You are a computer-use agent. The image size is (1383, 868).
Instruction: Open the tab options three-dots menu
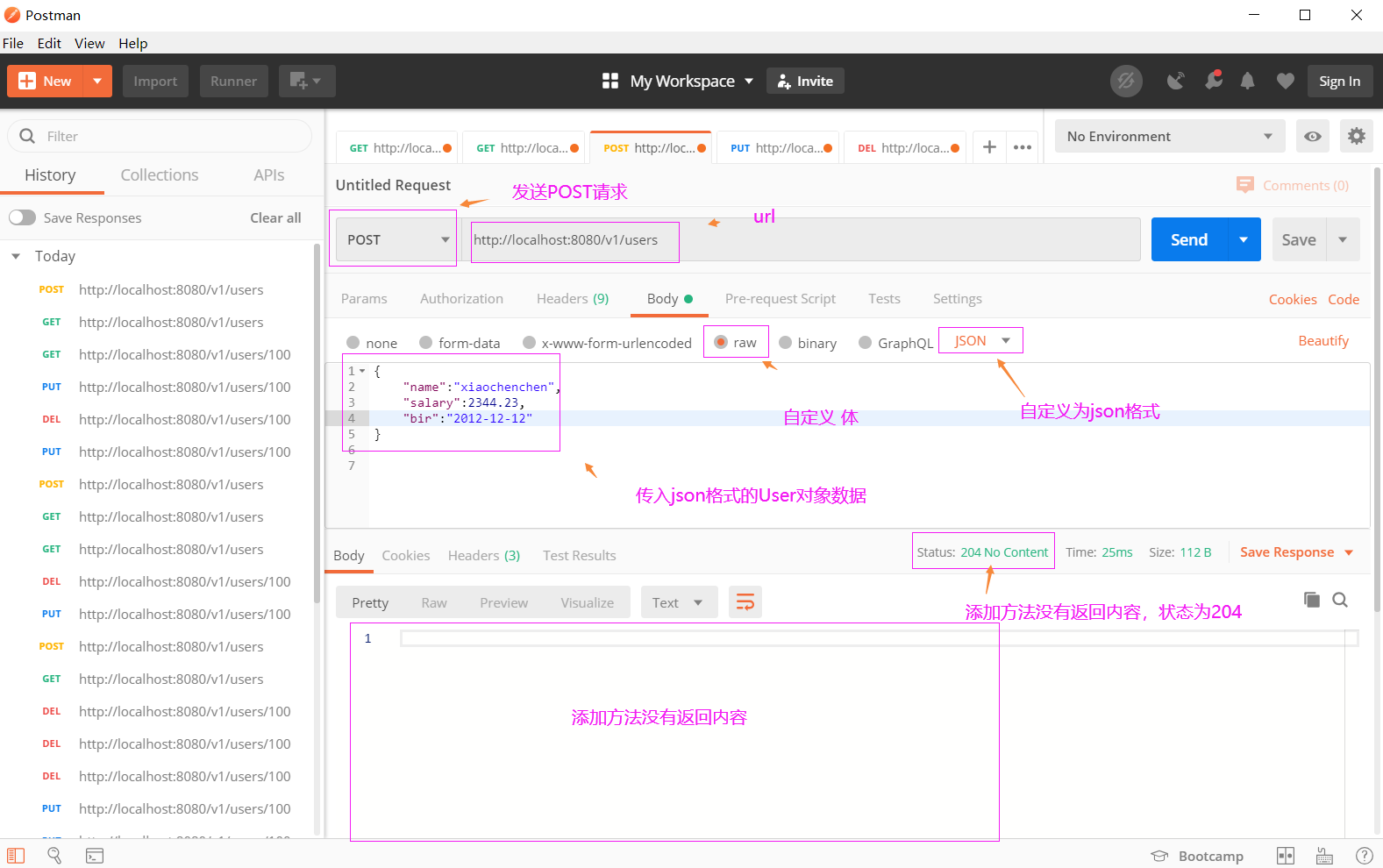pos(1023,147)
